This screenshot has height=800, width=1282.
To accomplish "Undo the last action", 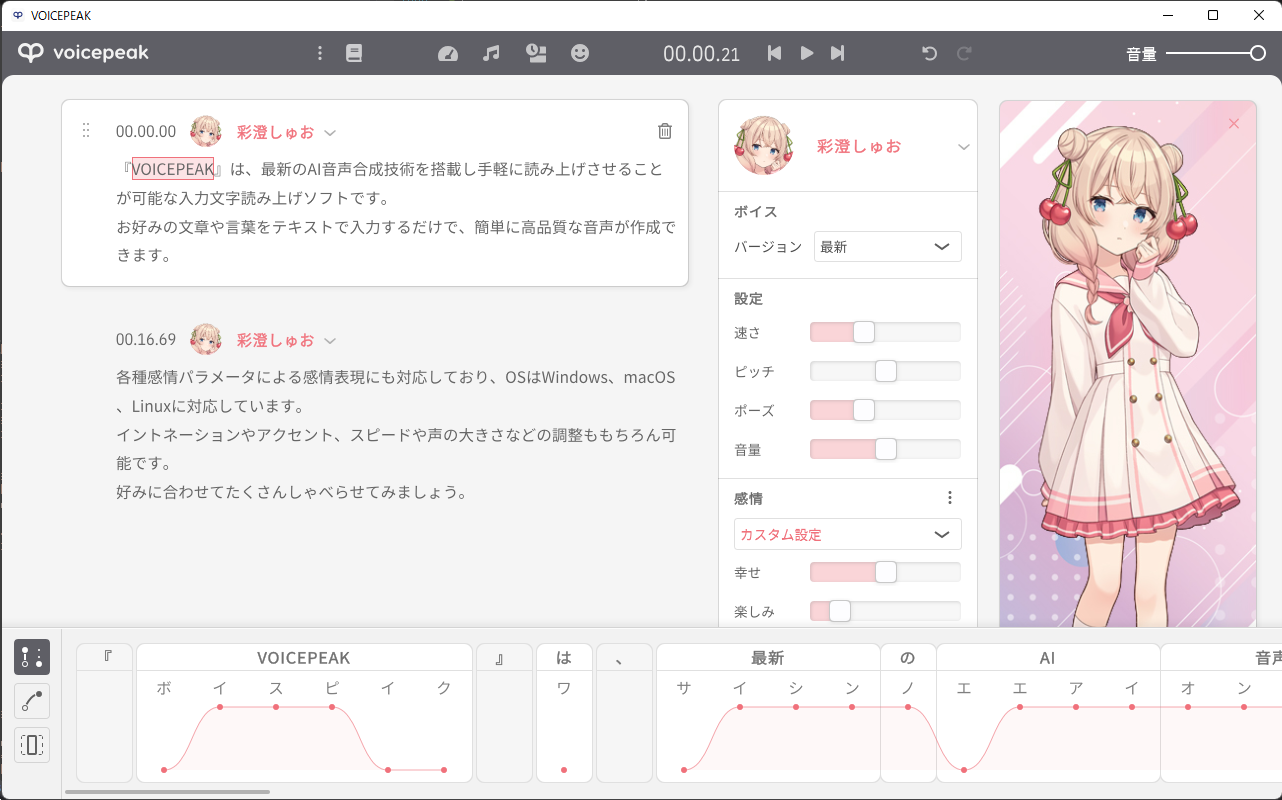I will pos(930,53).
